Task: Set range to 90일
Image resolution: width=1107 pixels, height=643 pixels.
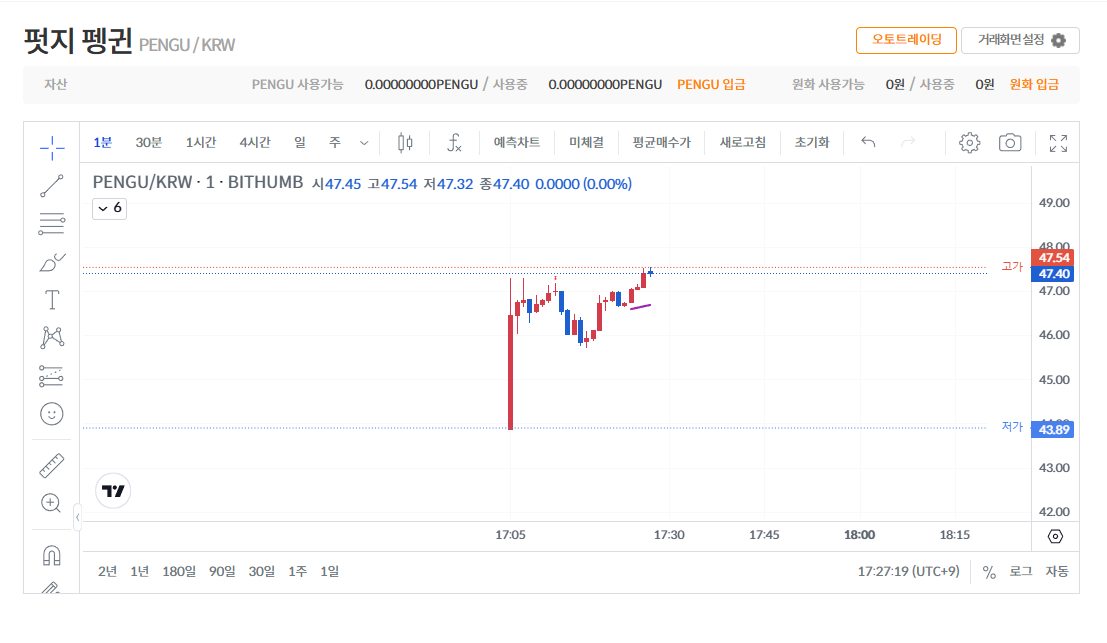Action: tap(222, 572)
